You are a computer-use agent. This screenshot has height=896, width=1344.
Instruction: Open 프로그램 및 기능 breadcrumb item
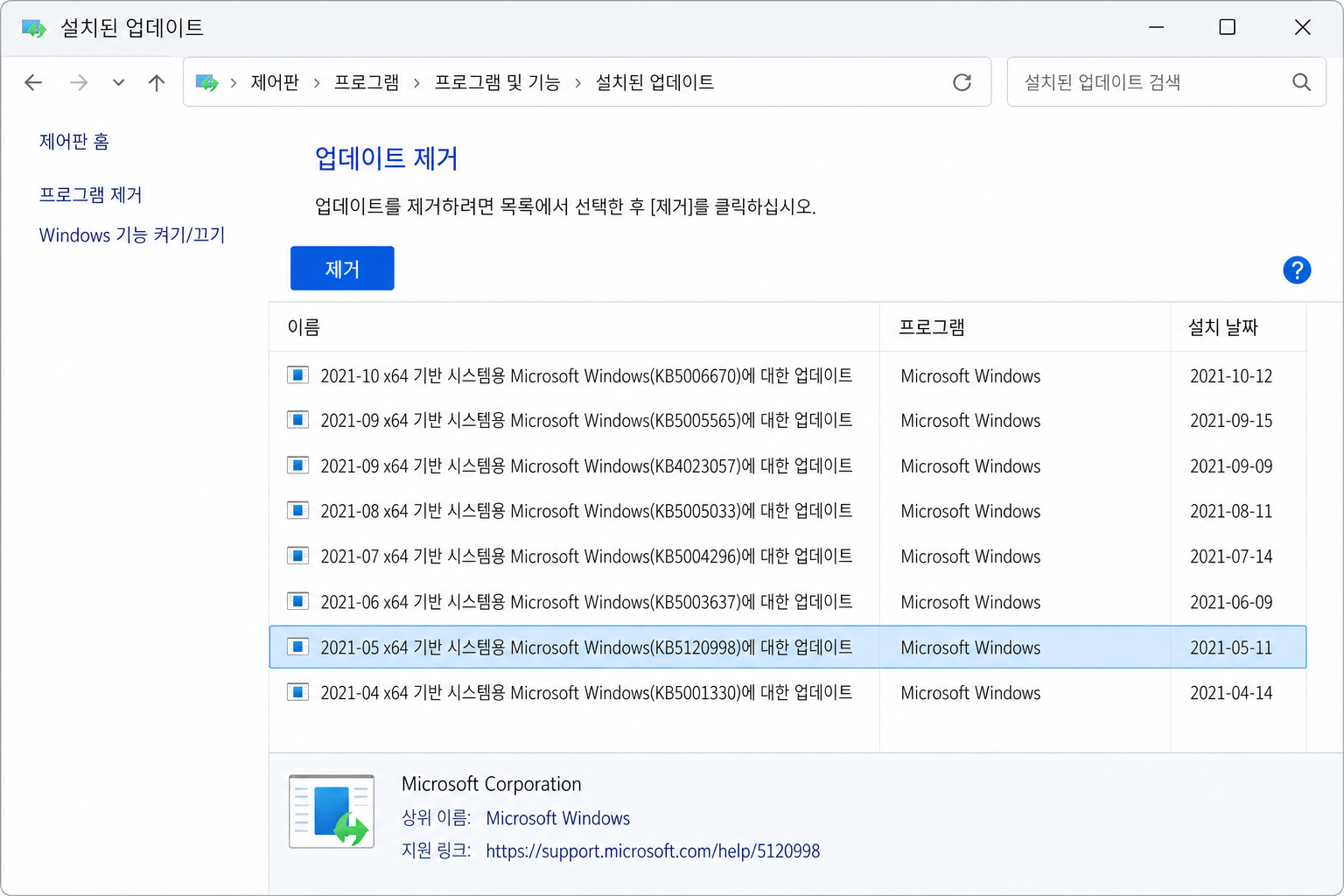point(497,82)
